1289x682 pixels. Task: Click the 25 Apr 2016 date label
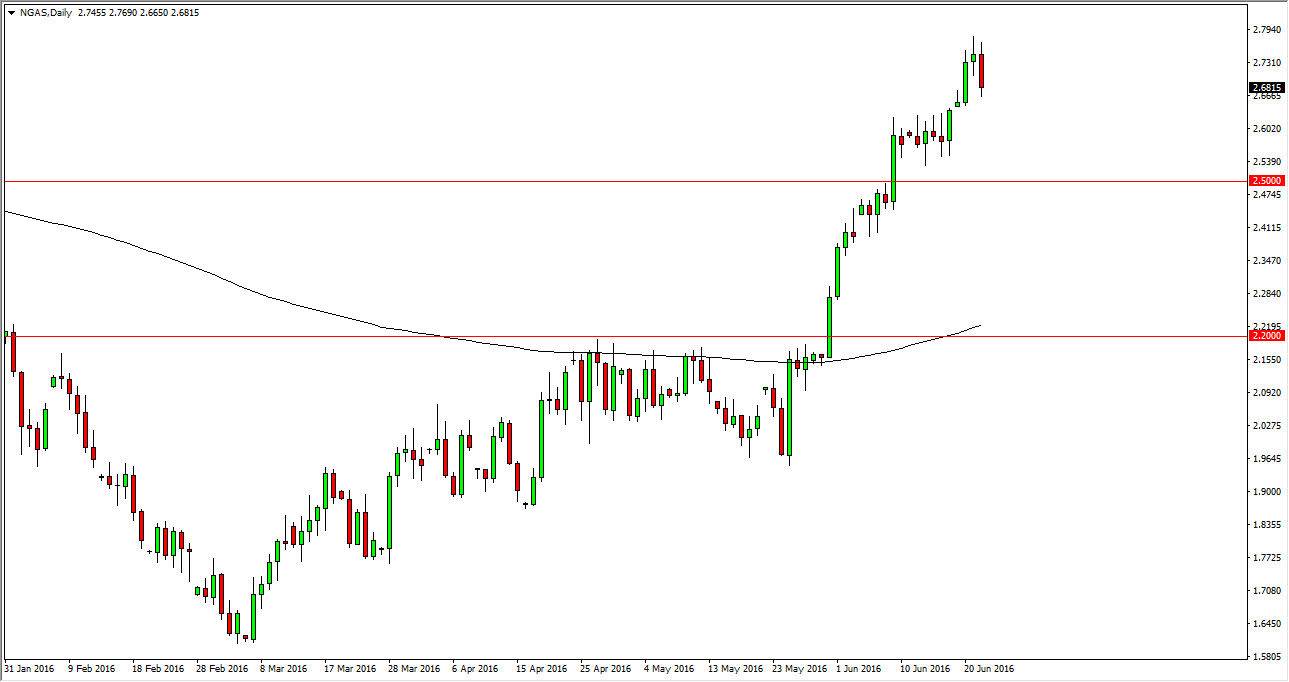[x=605, y=668]
